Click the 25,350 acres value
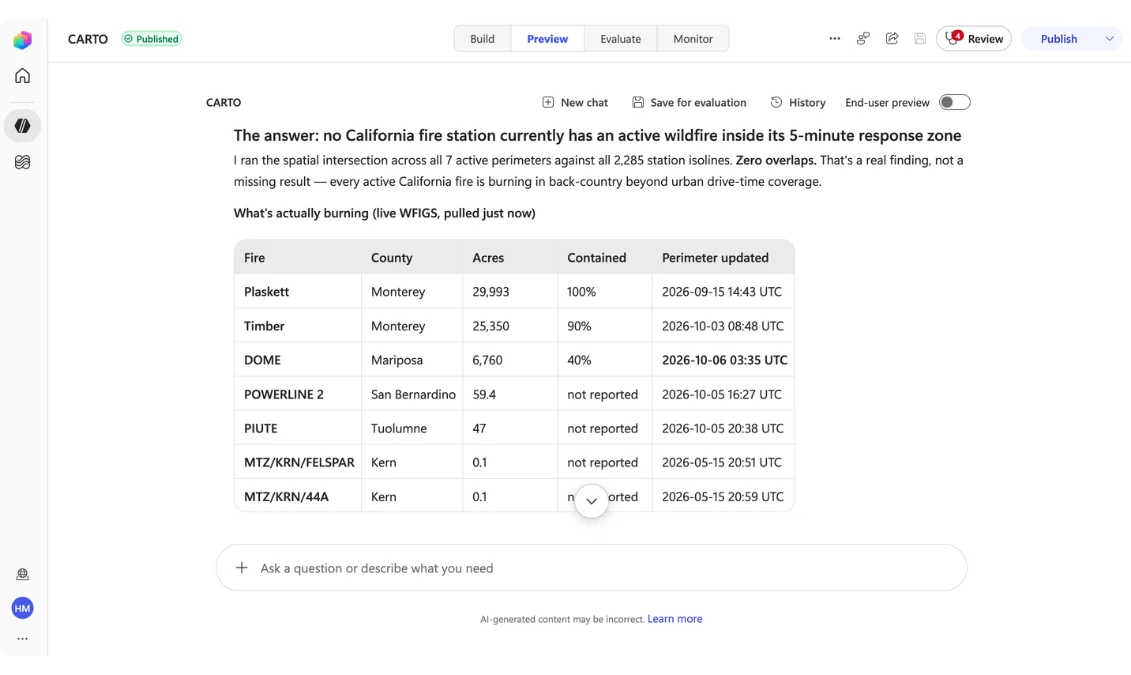The height and width of the screenshot is (675, 1131). 490,326
